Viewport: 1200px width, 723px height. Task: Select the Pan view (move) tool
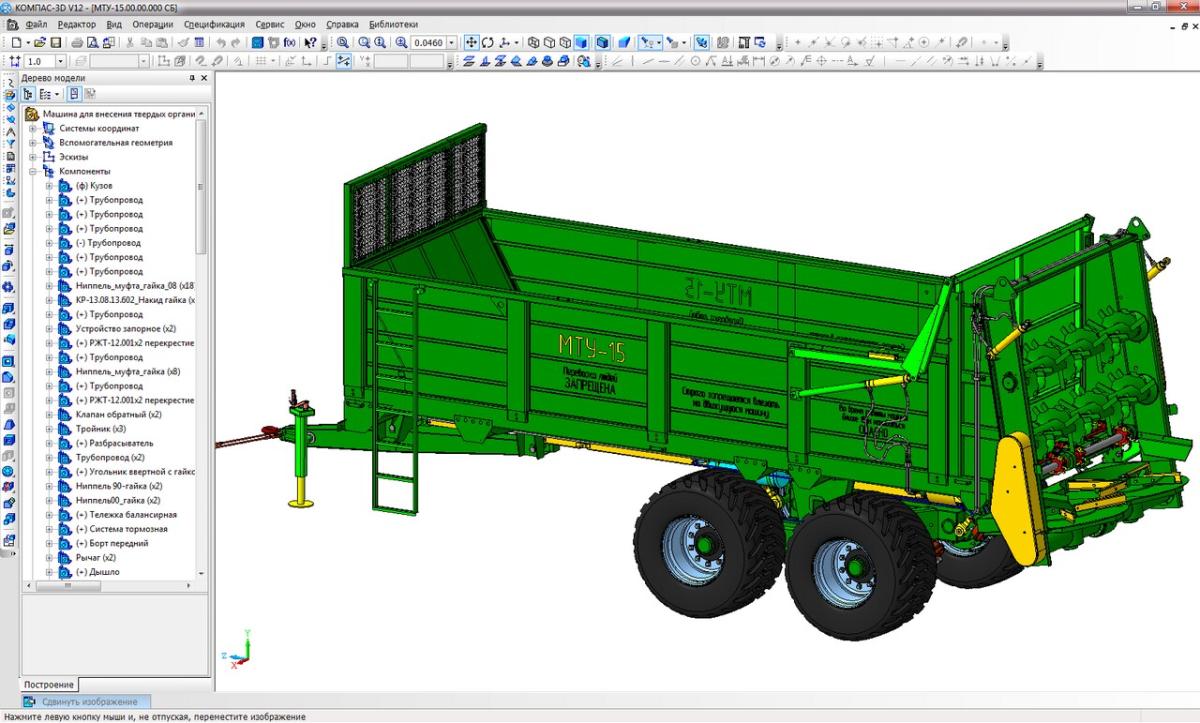471,43
